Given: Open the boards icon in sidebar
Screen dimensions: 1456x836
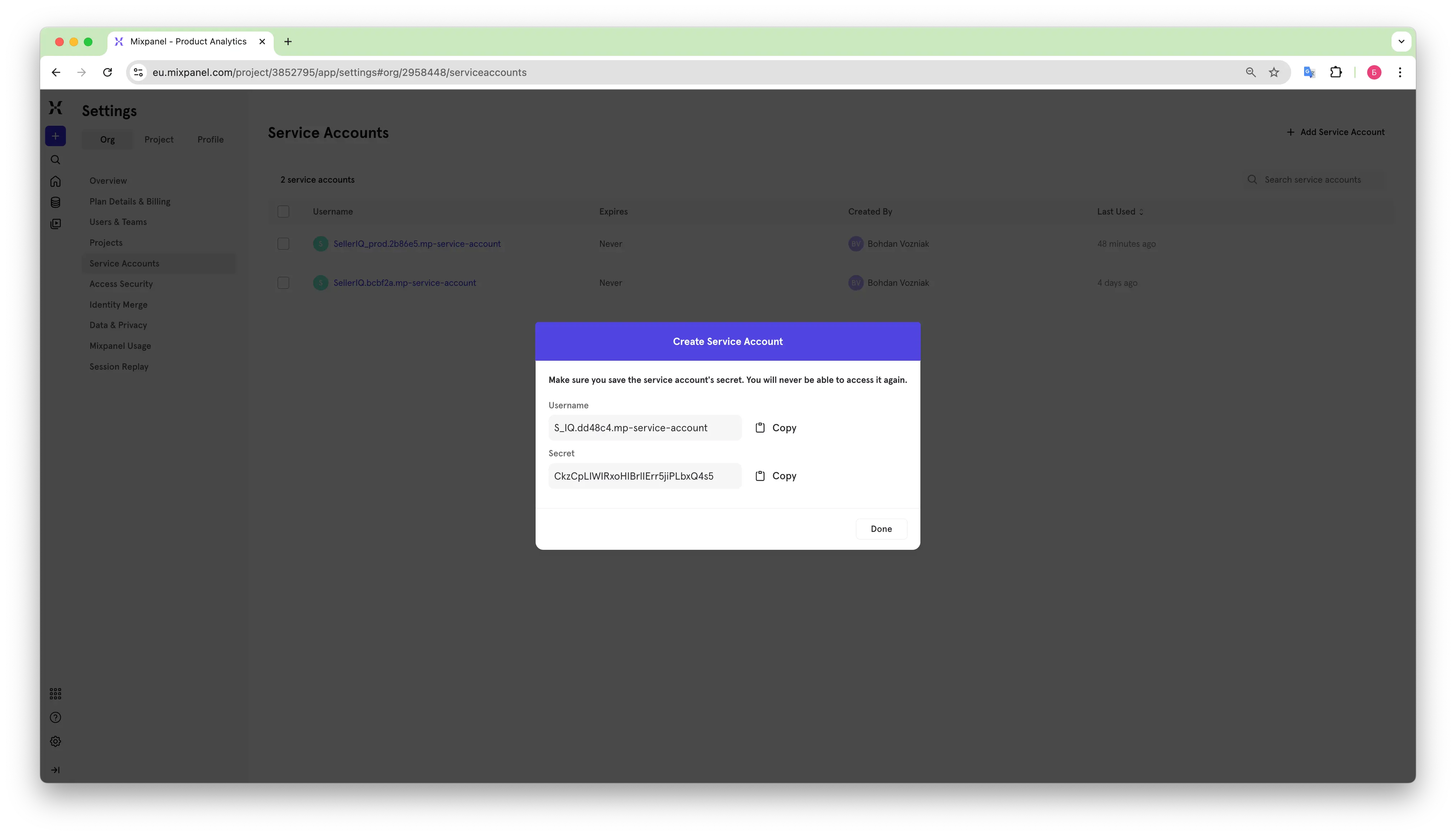Looking at the screenshot, I should (x=56, y=224).
